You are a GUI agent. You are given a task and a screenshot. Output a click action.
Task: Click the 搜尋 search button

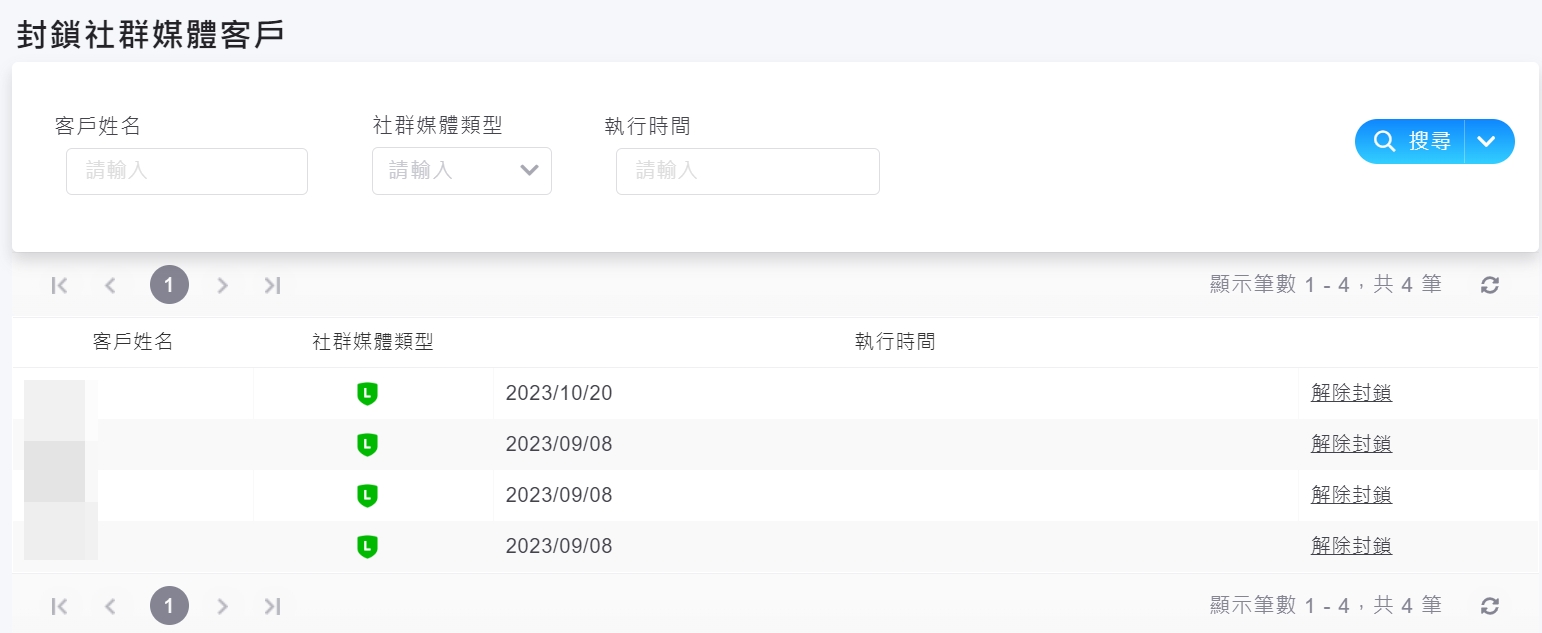click(x=1412, y=141)
